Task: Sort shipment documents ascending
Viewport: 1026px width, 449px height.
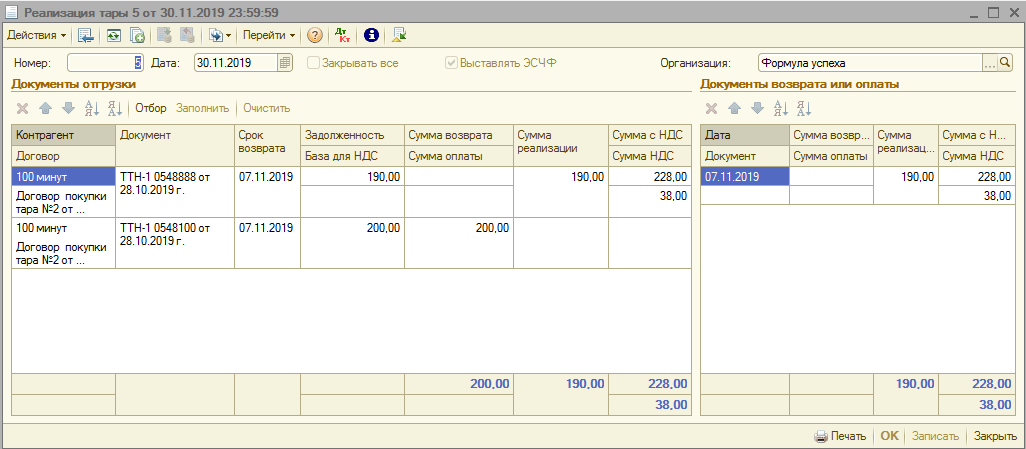Action: coord(92,108)
